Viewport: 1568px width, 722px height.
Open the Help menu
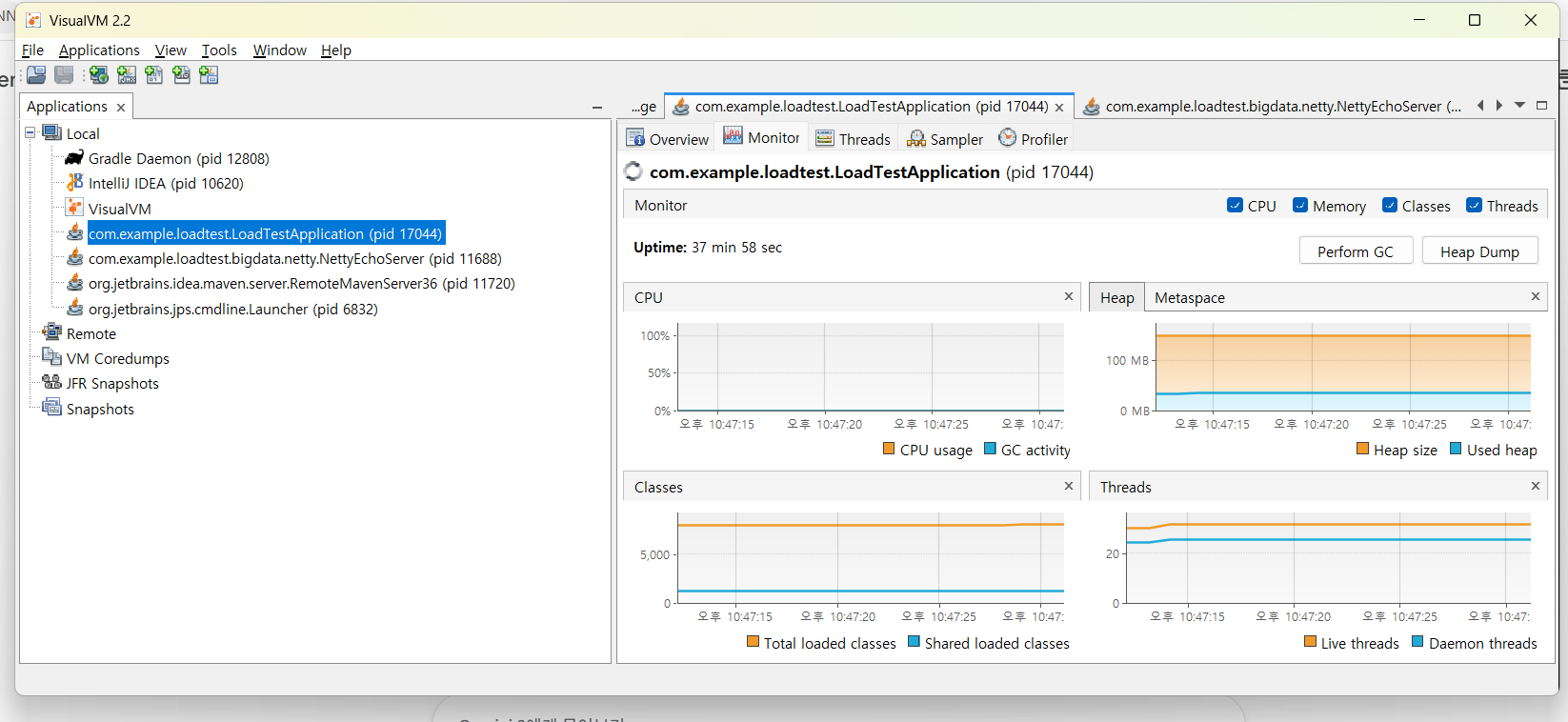(x=336, y=50)
